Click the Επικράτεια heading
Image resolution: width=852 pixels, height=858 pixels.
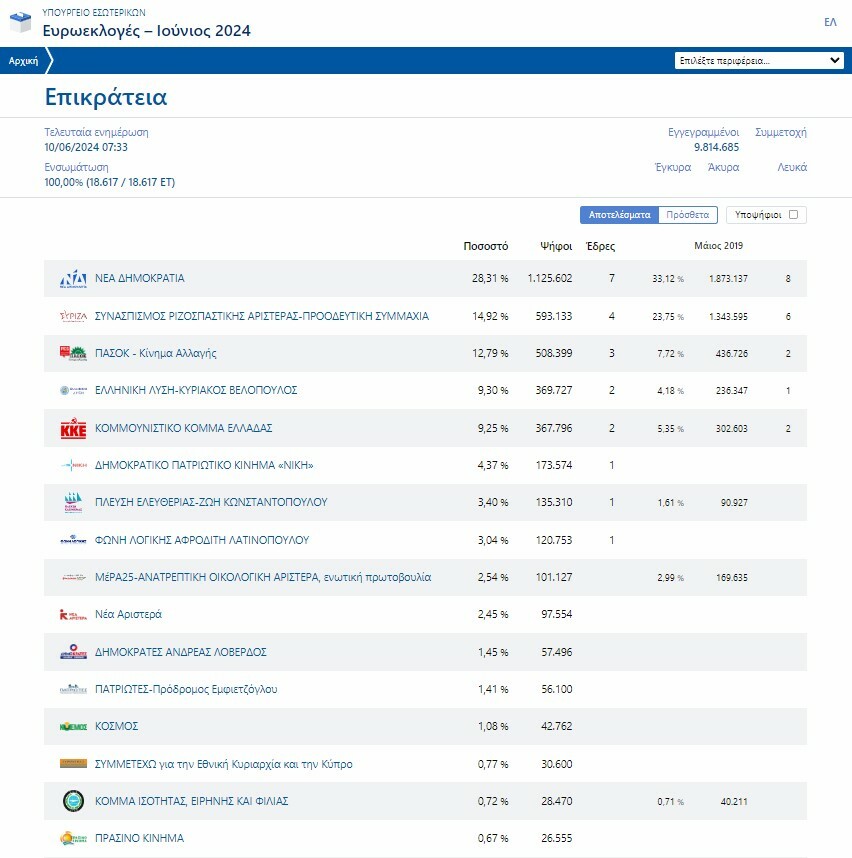(x=106, y=97)
